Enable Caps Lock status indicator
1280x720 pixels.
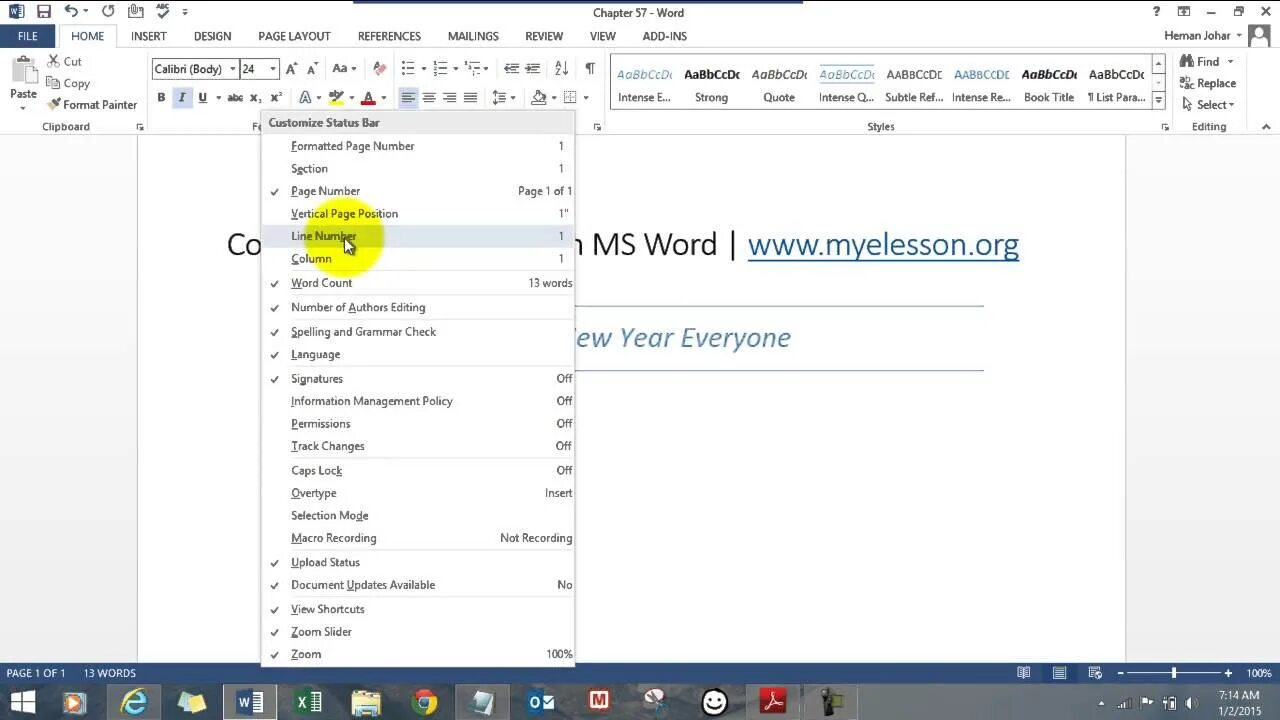[418, 471]
